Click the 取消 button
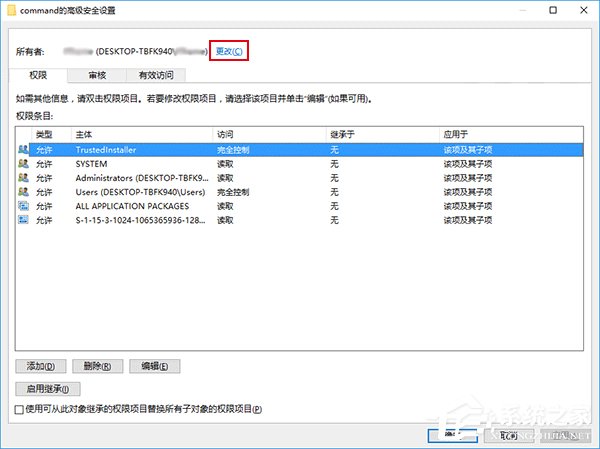Screen dimensions: 600x449 509,435
